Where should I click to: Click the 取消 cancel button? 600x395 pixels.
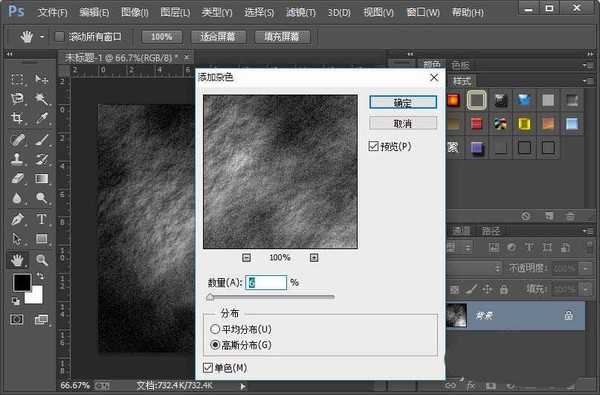coord(403,123)
